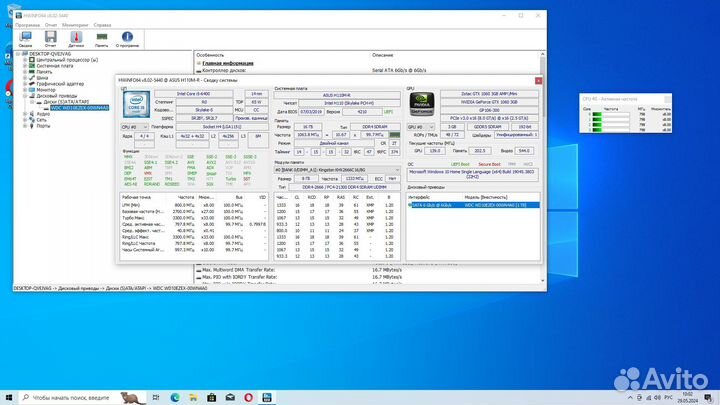The image size is (720, 405).
Task: Expand the Сеть tree node
Action: 25,119
